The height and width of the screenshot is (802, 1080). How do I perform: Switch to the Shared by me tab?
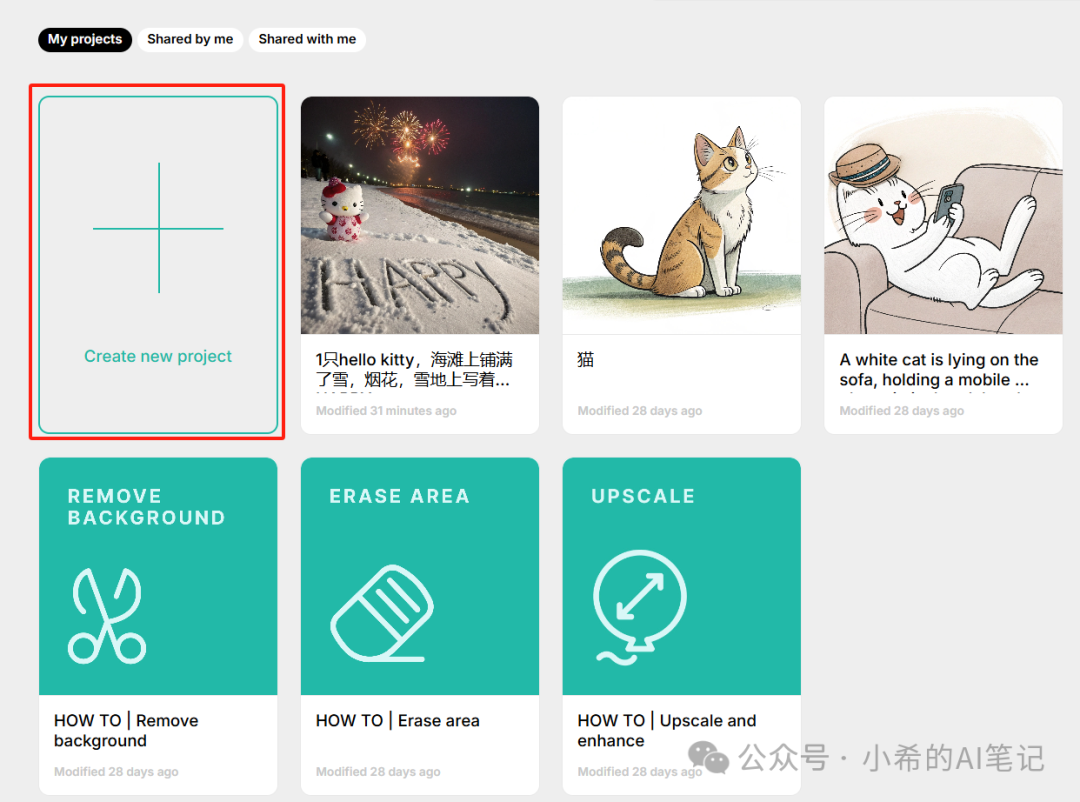[190, 39]
